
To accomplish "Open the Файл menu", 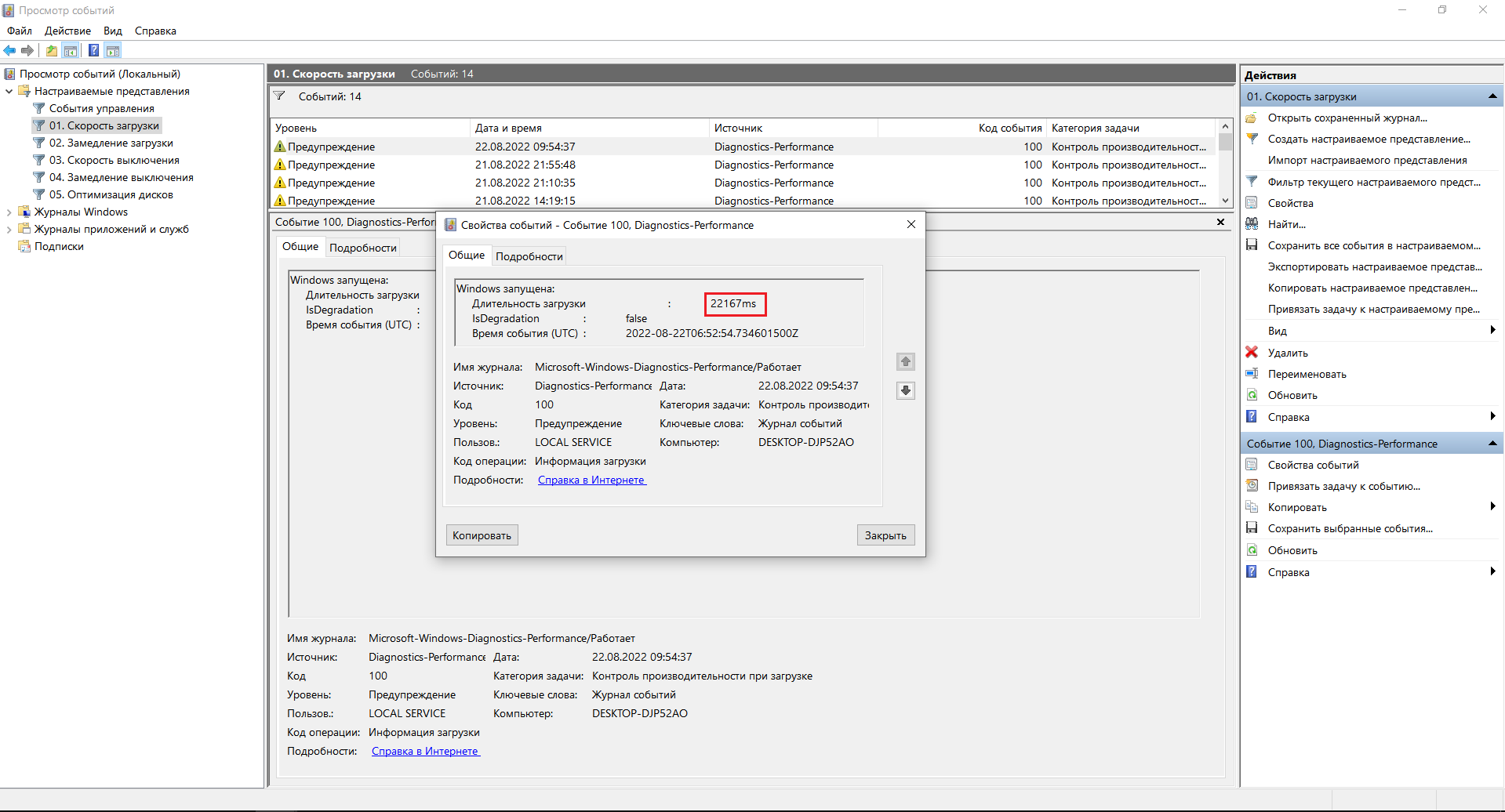I will [20, 31].
